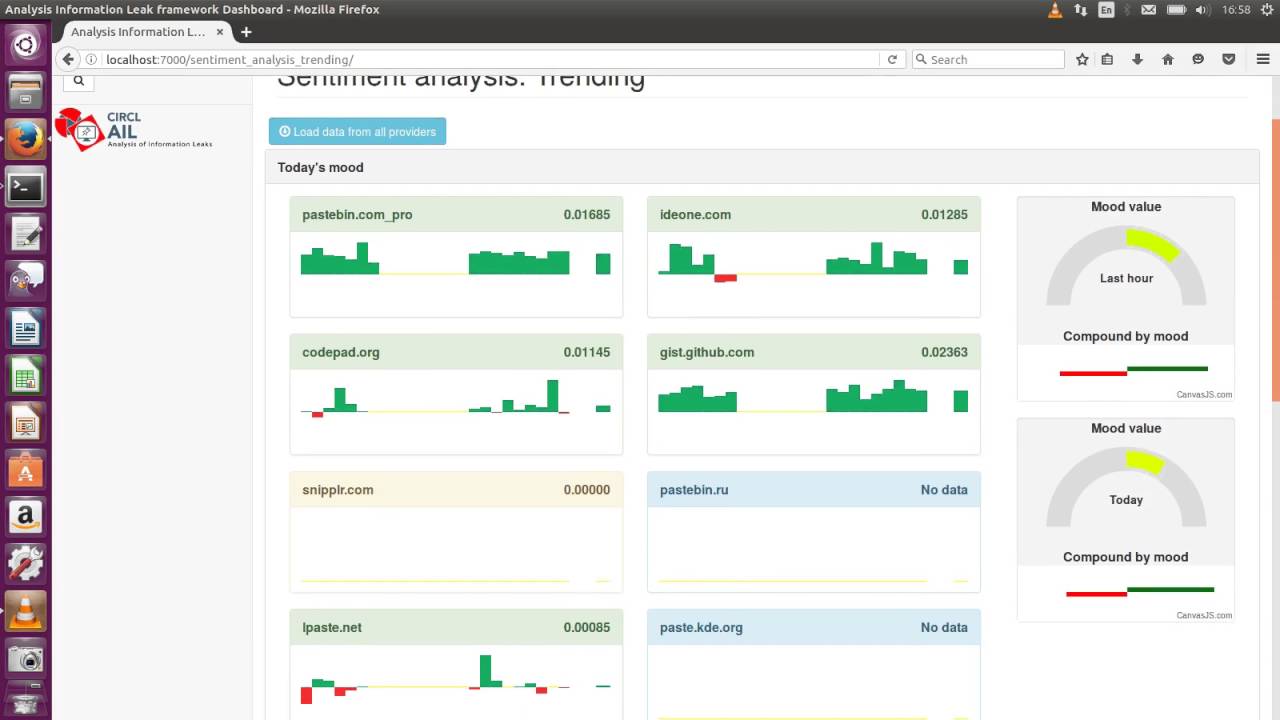Click the Firefox Search field

988,59
